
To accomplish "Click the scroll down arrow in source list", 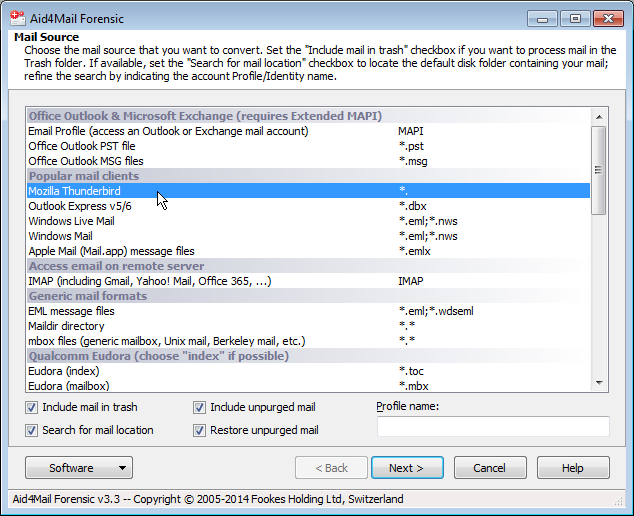I will point(599,383).
